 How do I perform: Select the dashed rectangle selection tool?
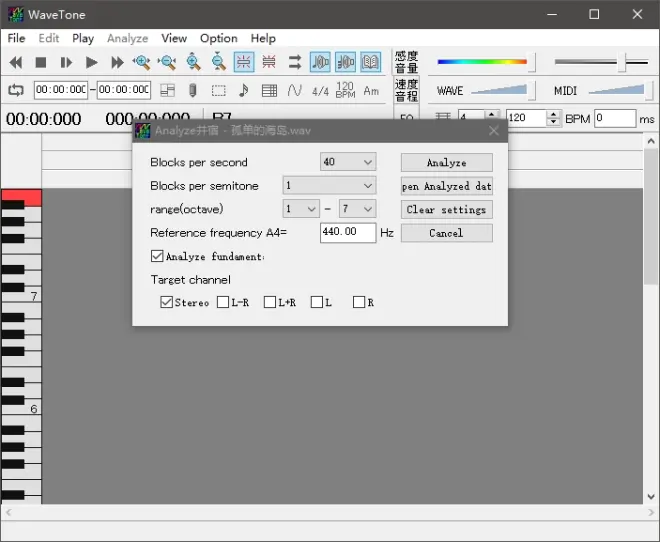point(218,90)
